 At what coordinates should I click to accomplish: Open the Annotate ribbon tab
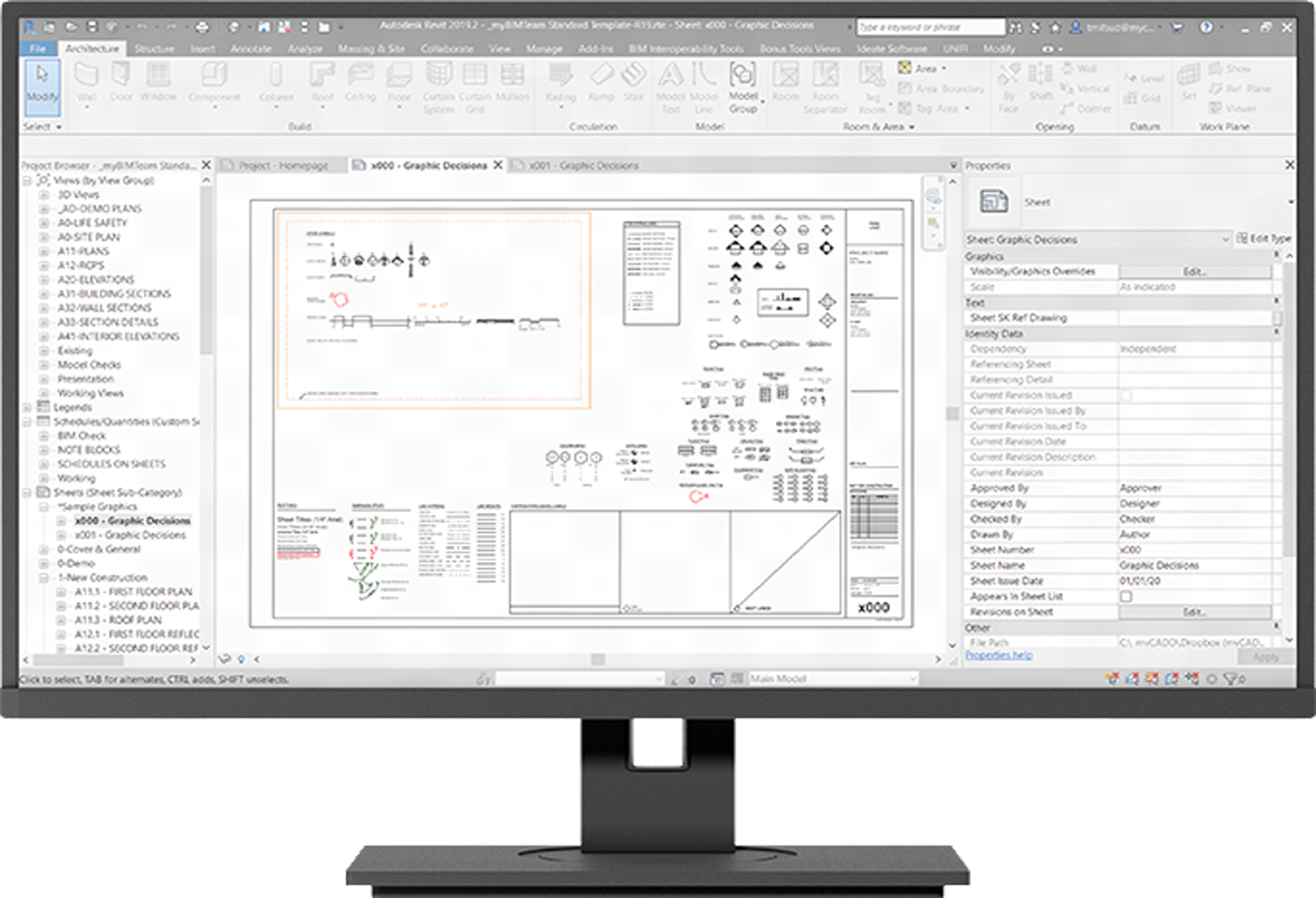tap(250, 49)
